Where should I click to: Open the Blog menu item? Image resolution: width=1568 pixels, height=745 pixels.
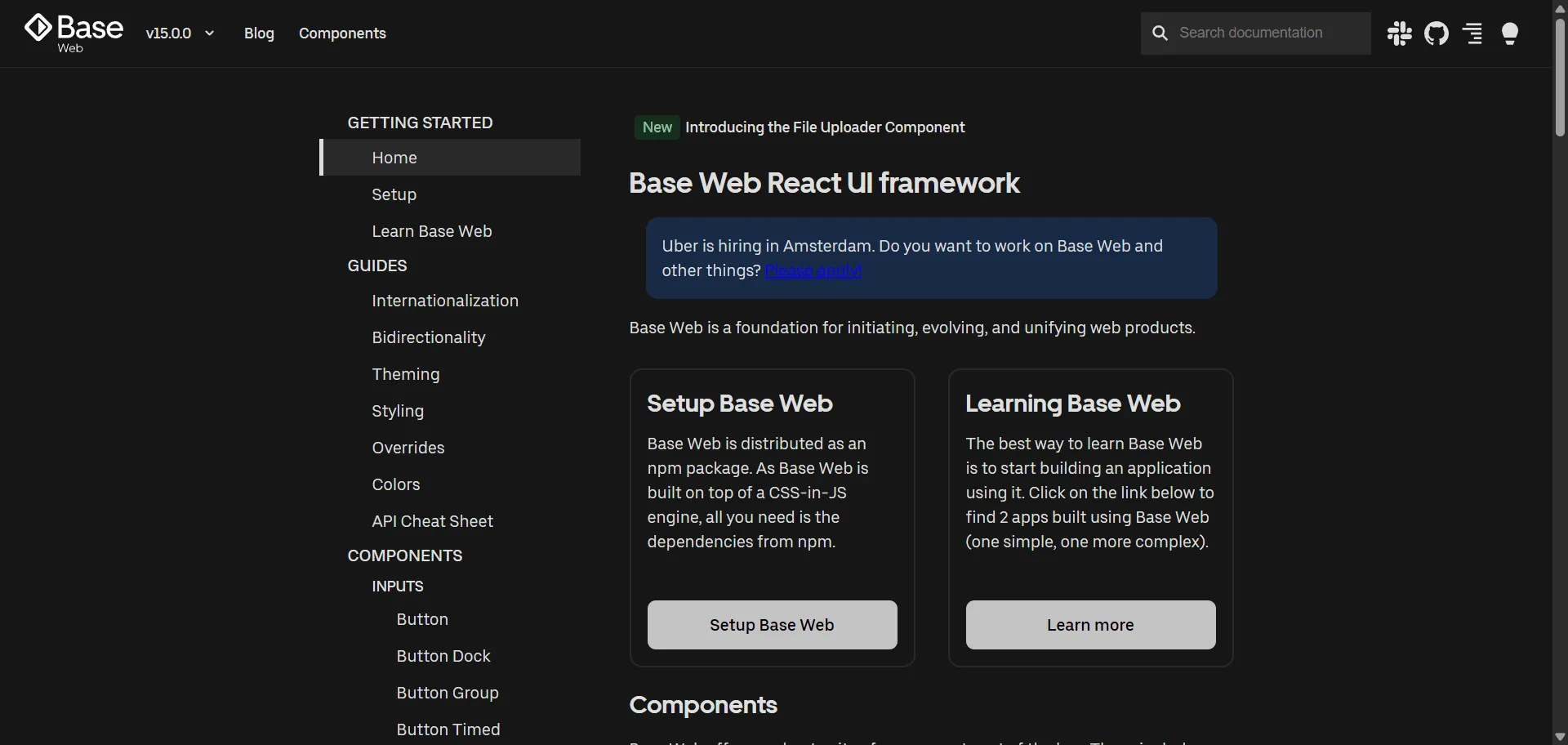[259, 33]
